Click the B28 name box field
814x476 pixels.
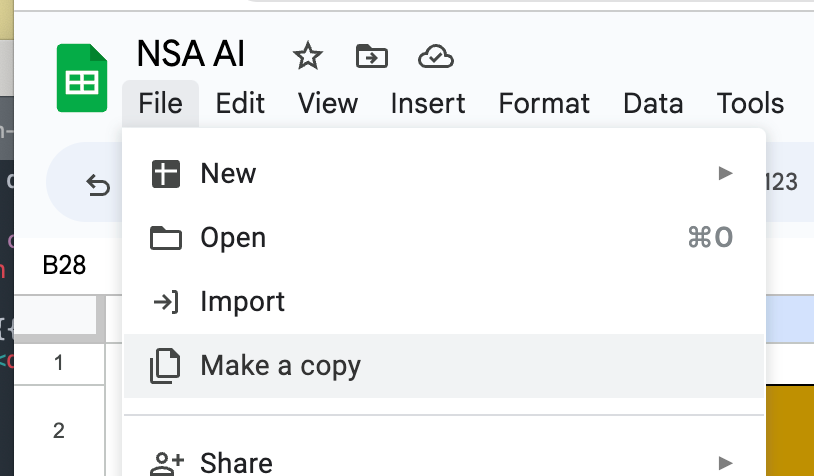pyautogui.click(x=64, y=265)
